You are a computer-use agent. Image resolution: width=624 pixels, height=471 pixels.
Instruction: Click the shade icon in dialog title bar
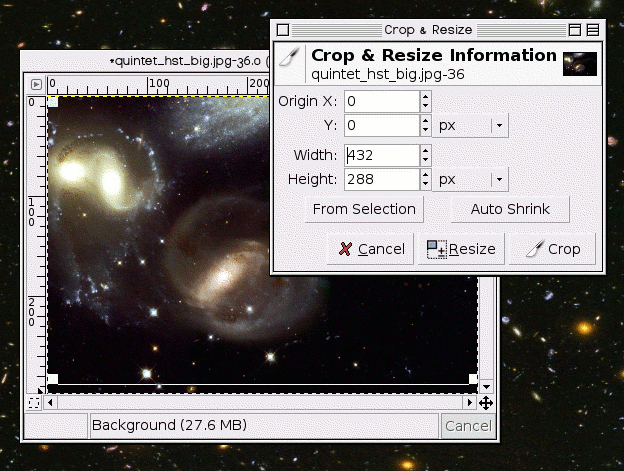575,30
